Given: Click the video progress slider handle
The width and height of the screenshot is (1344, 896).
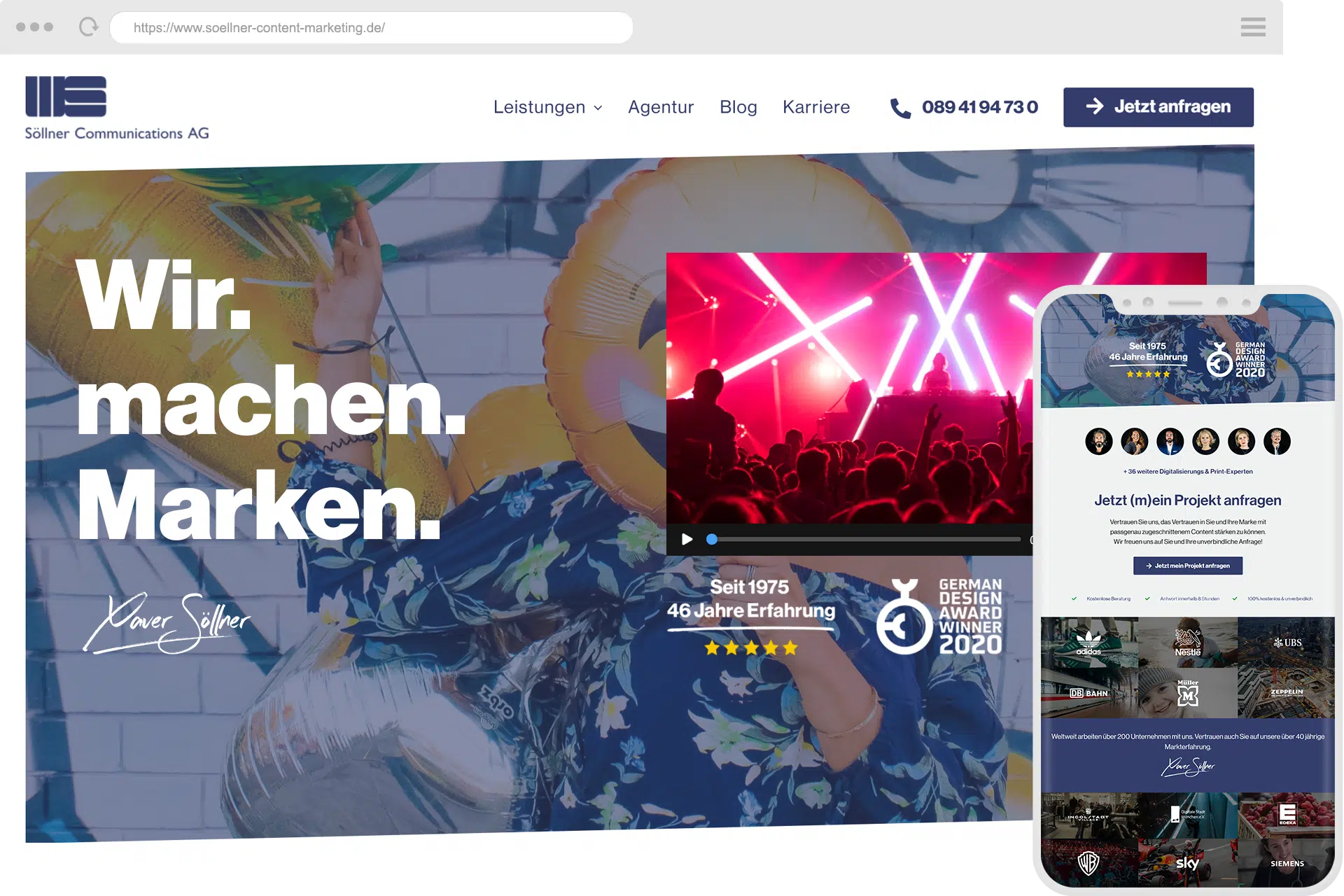Looking at the screenshot, I should tap(712, 539).
